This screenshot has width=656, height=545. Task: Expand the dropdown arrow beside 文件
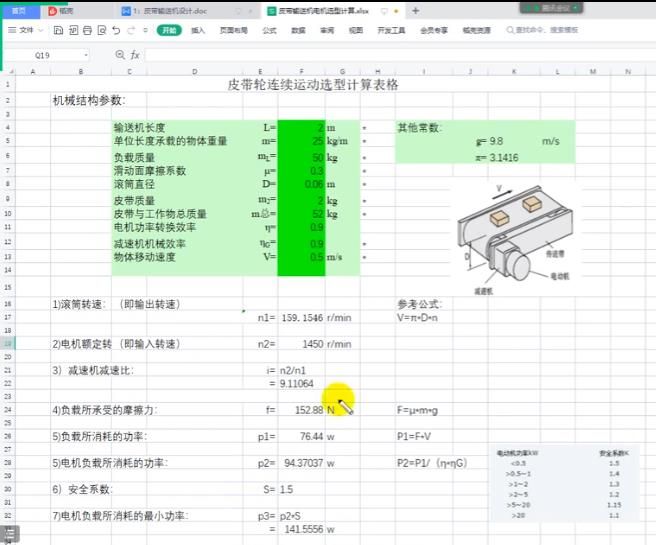tap(41, 30)
